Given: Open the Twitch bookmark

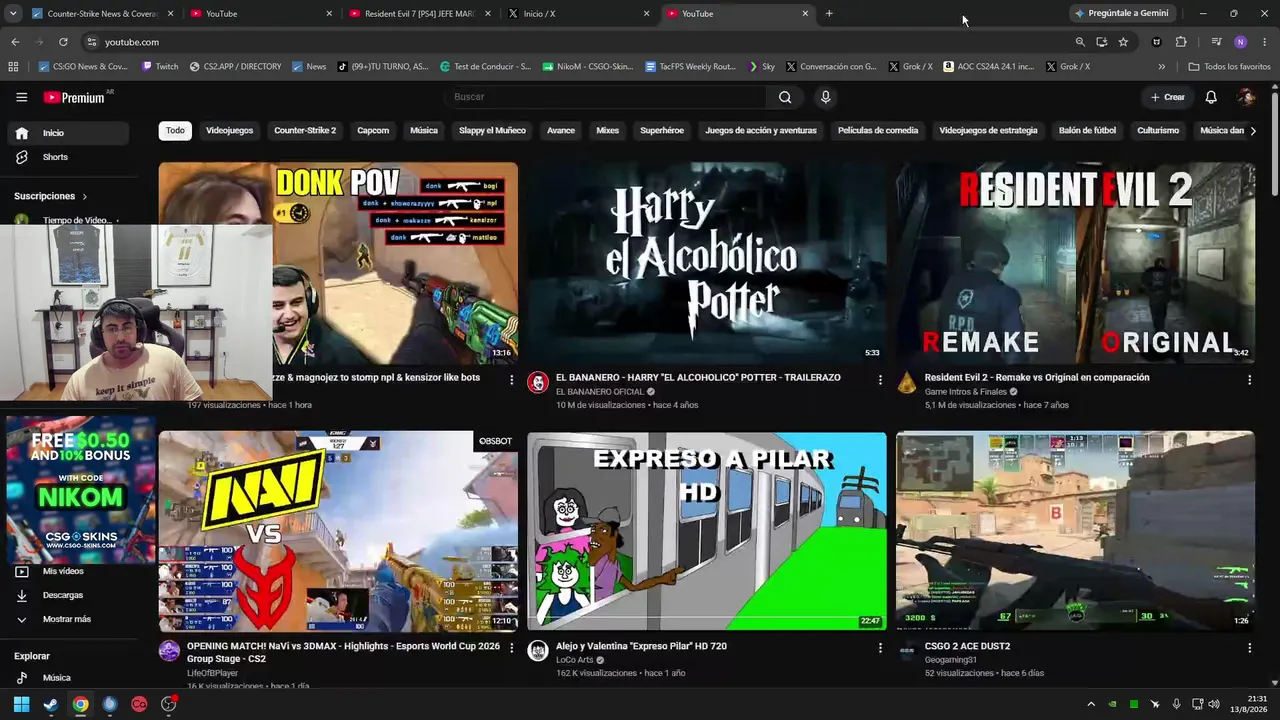Looking at the screenshot, I should pyautogui.click(x=160, y=67).
